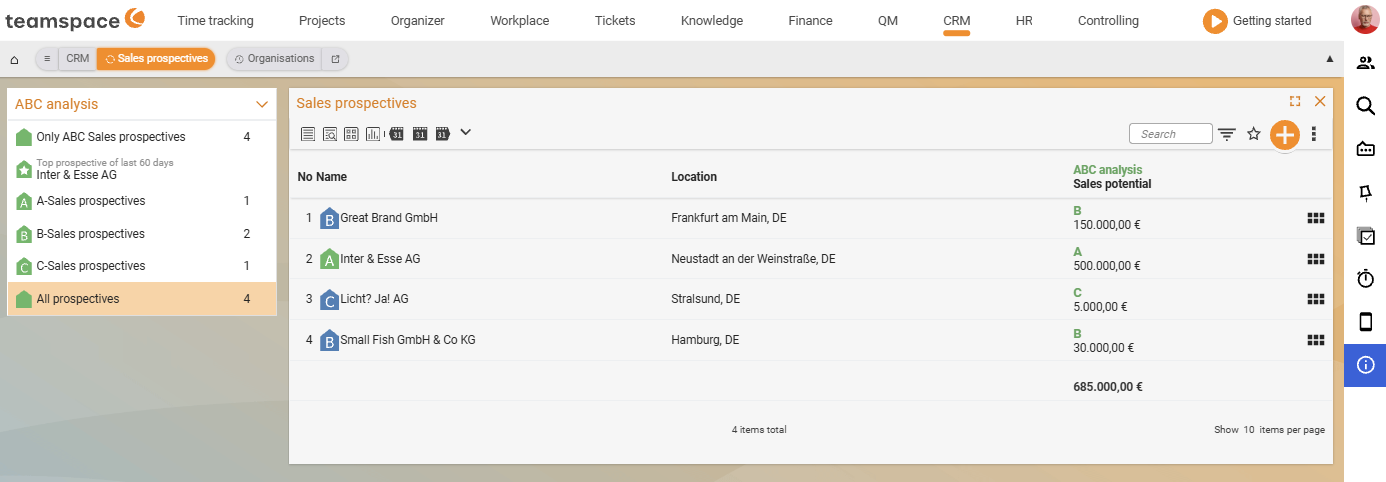
Task: Open the HR menu
Action: 1024,21
